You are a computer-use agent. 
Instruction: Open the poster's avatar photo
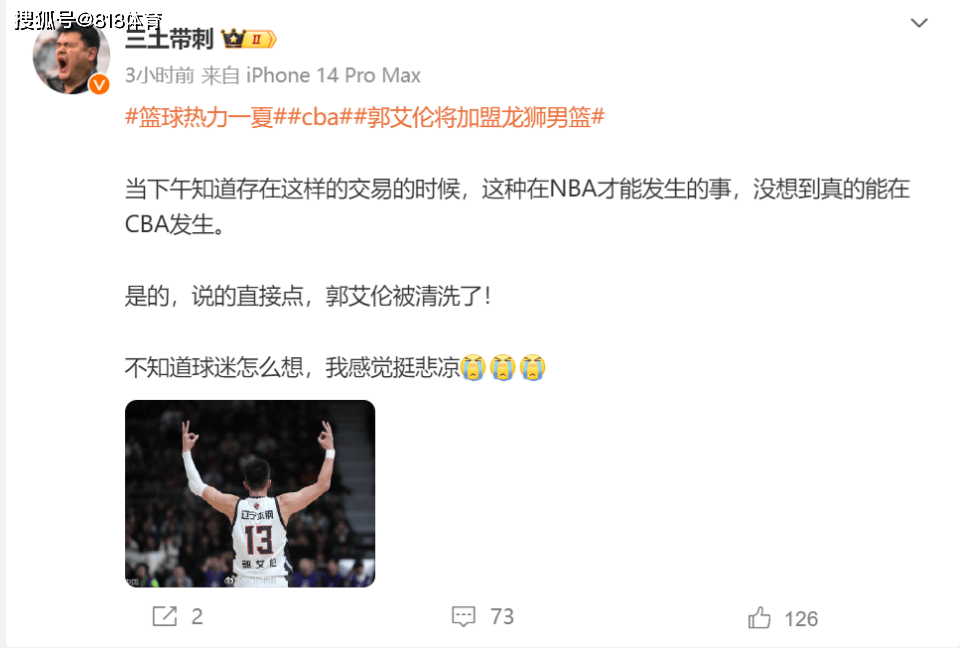[x=71, y=56]
